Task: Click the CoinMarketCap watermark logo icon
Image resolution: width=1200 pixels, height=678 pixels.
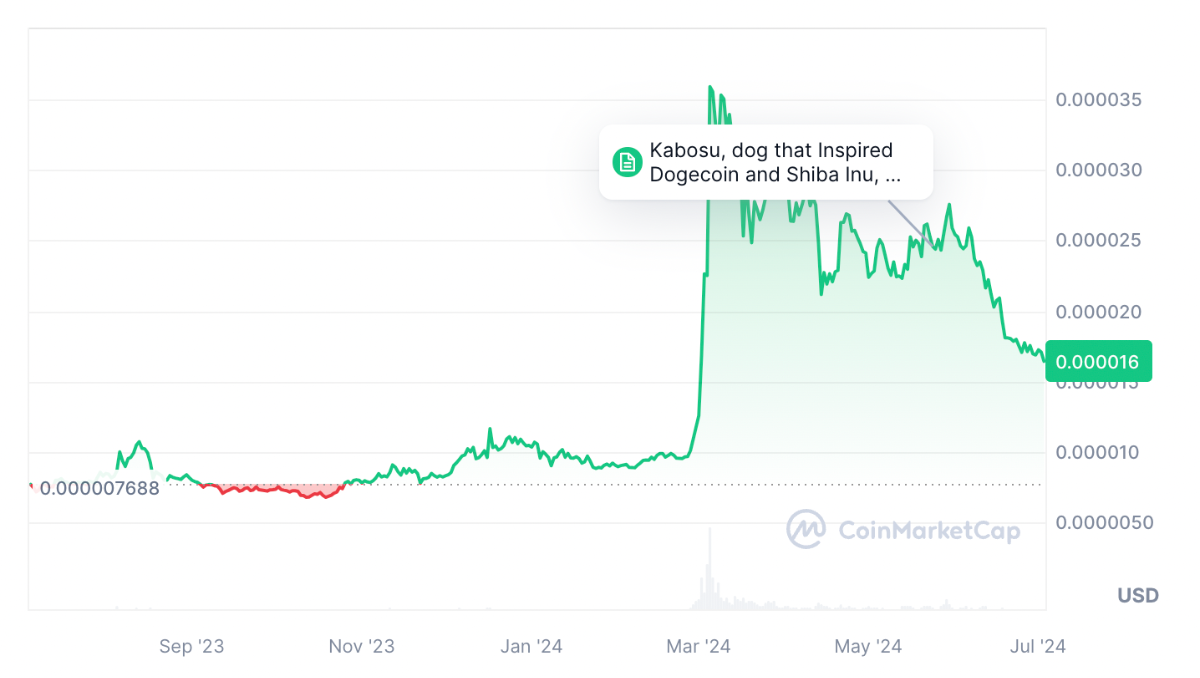Action: (x=805, y=529)
